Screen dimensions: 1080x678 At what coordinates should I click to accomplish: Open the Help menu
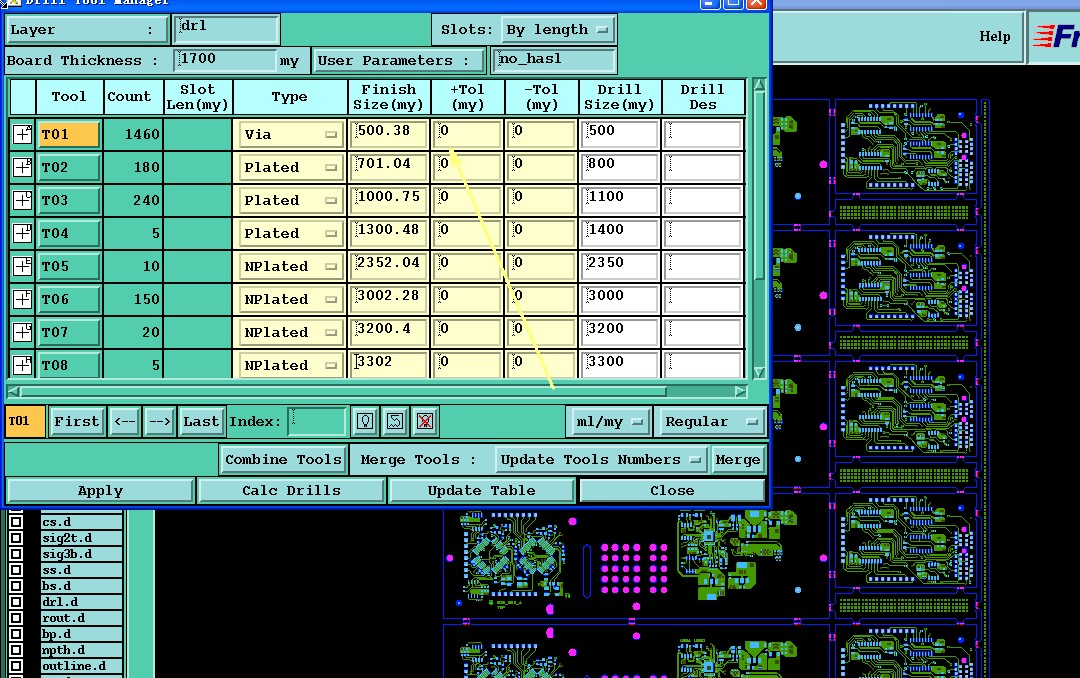tap(995, 37)
